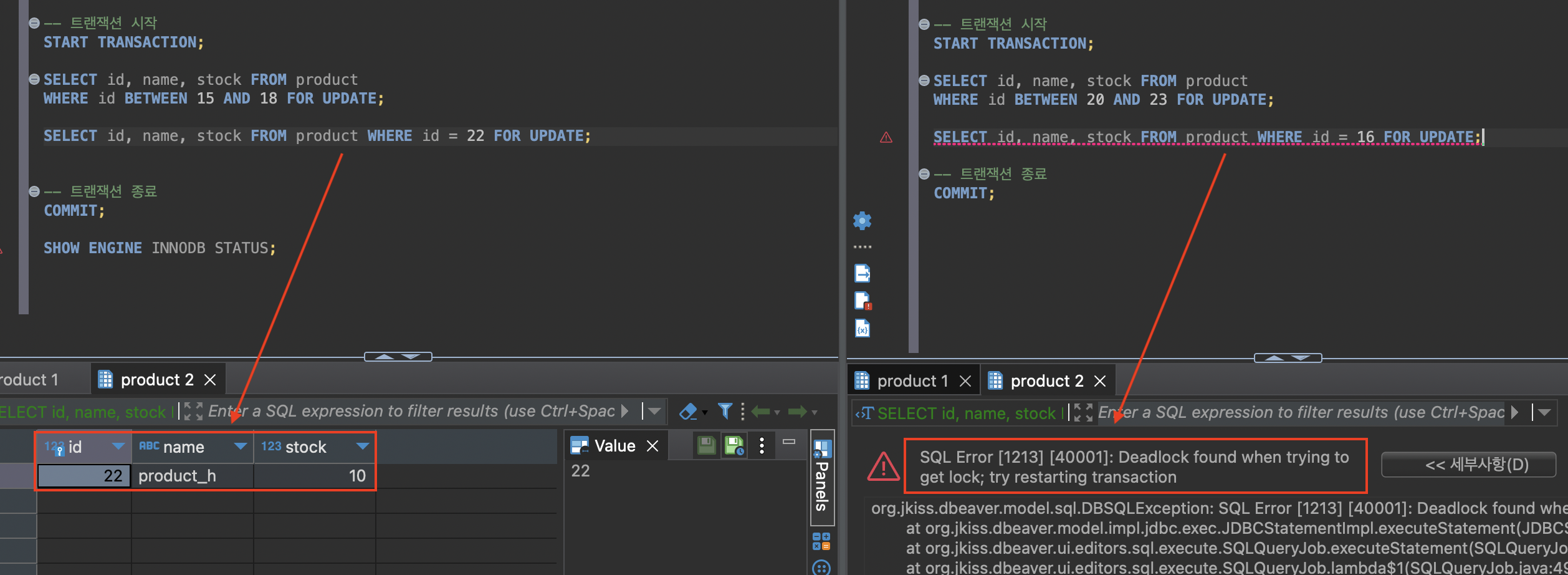Open the back arrow history dropdown
The image size is (1568, 575).
click(777, 413)
